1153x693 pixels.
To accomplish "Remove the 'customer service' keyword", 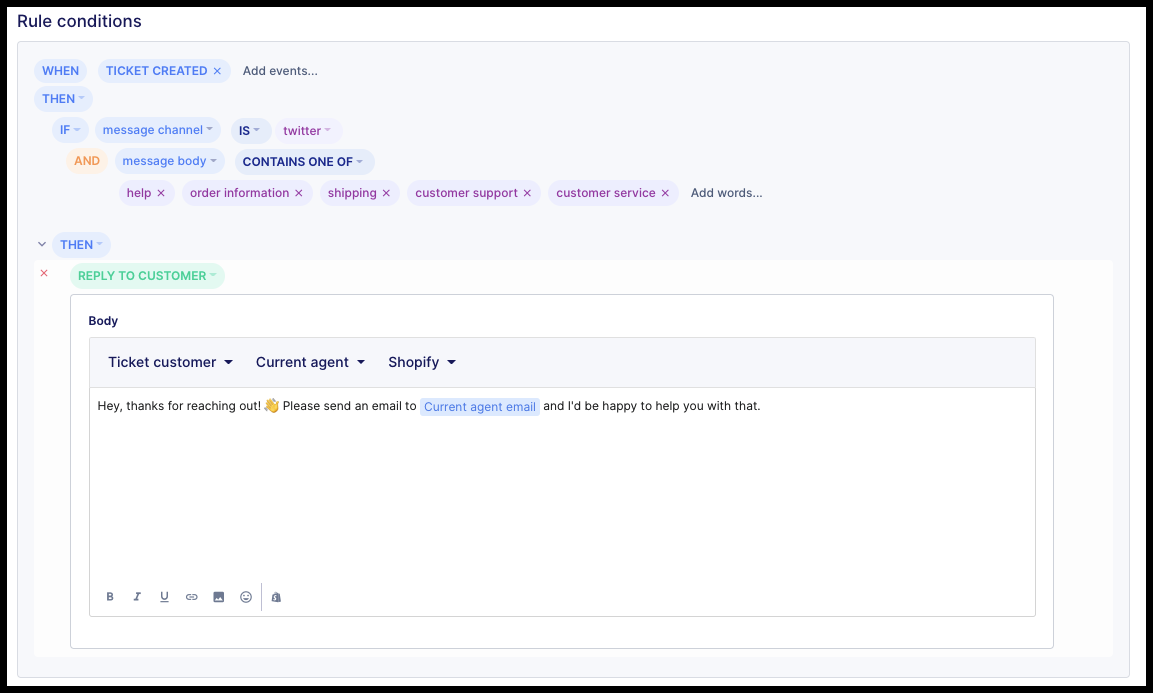I will [665, 193].
